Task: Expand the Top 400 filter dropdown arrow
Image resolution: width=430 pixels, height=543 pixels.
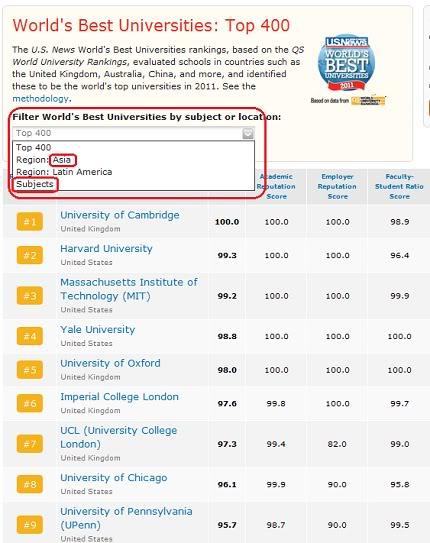Action: (248, 133)
